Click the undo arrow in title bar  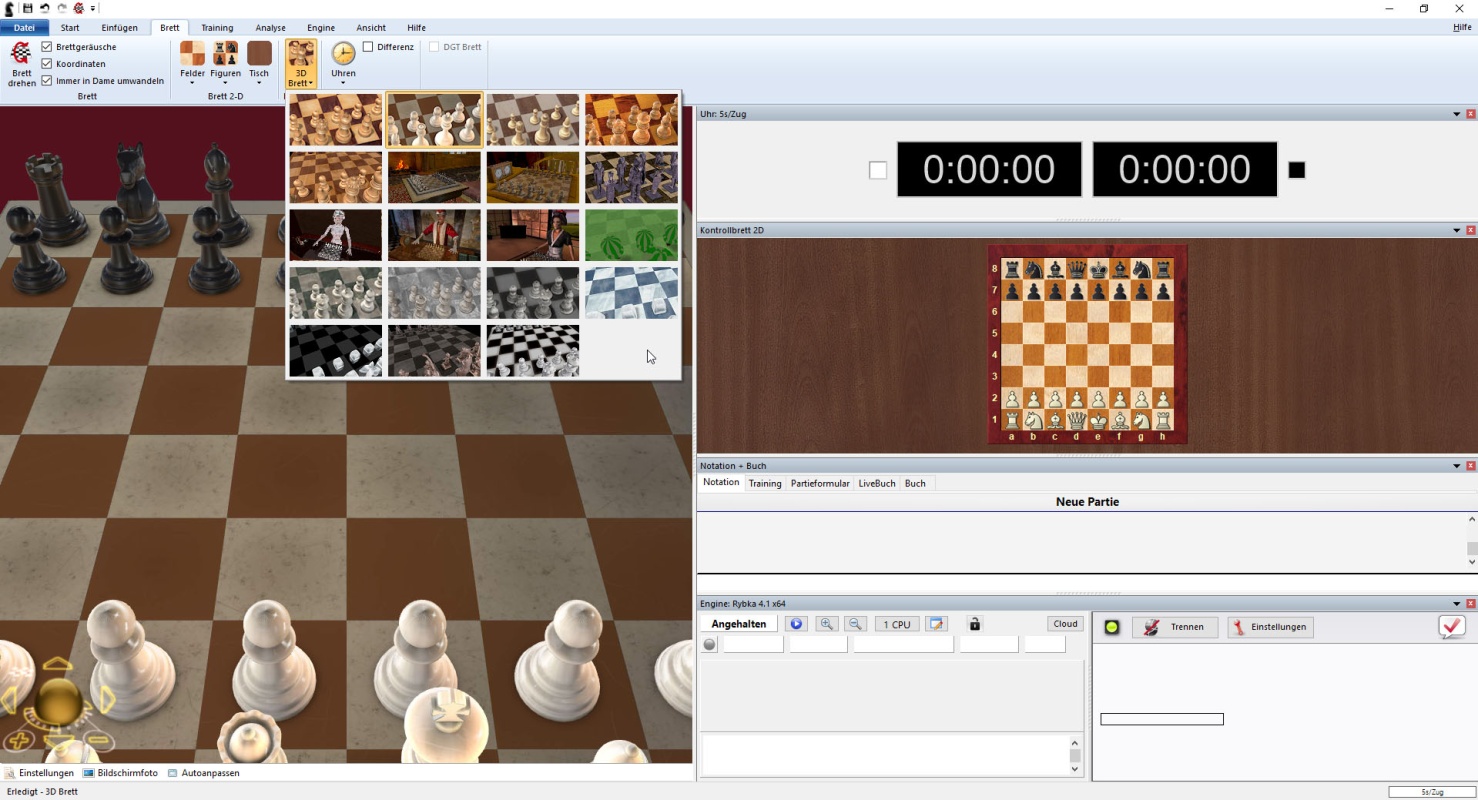(45, 8)
